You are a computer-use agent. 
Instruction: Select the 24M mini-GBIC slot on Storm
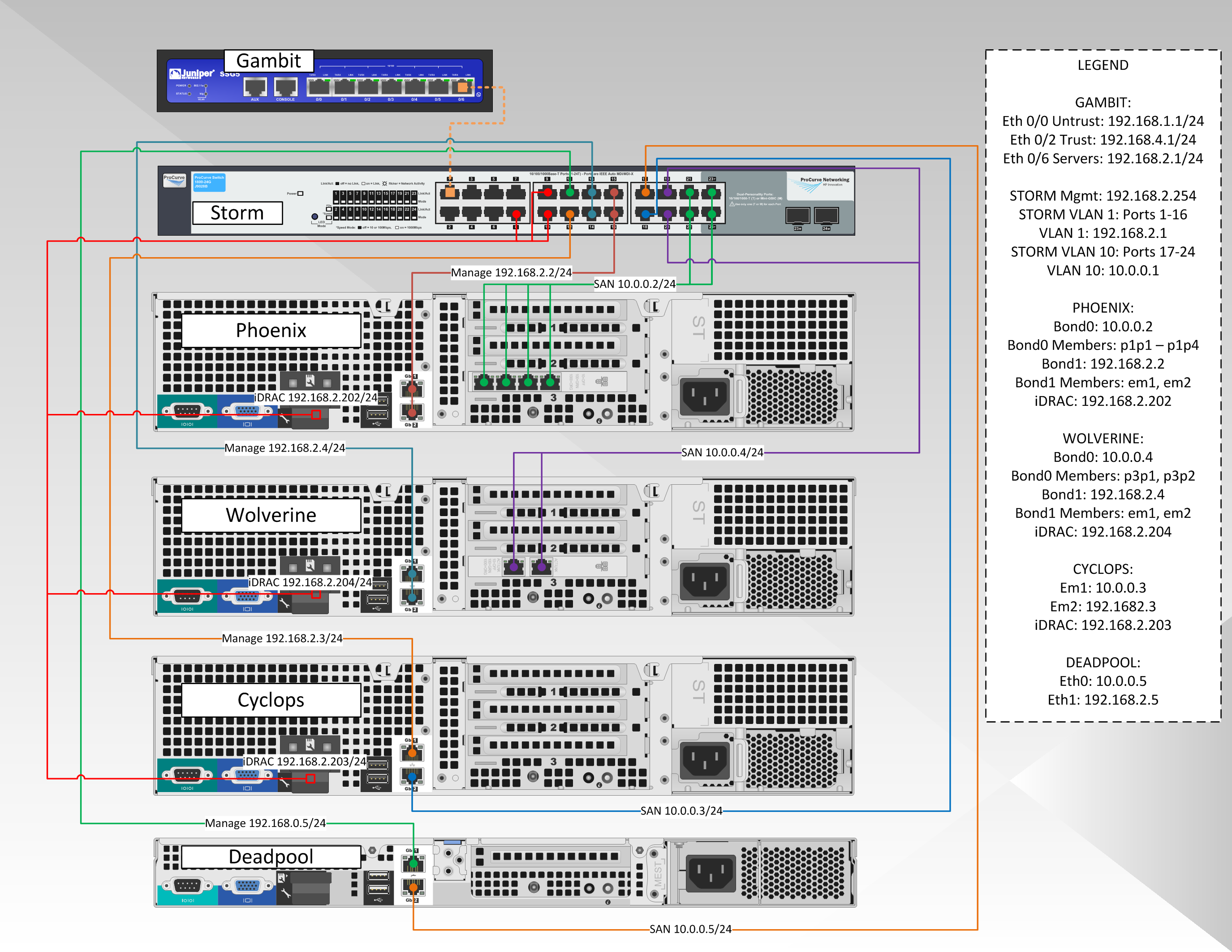(x=826, y=215)
